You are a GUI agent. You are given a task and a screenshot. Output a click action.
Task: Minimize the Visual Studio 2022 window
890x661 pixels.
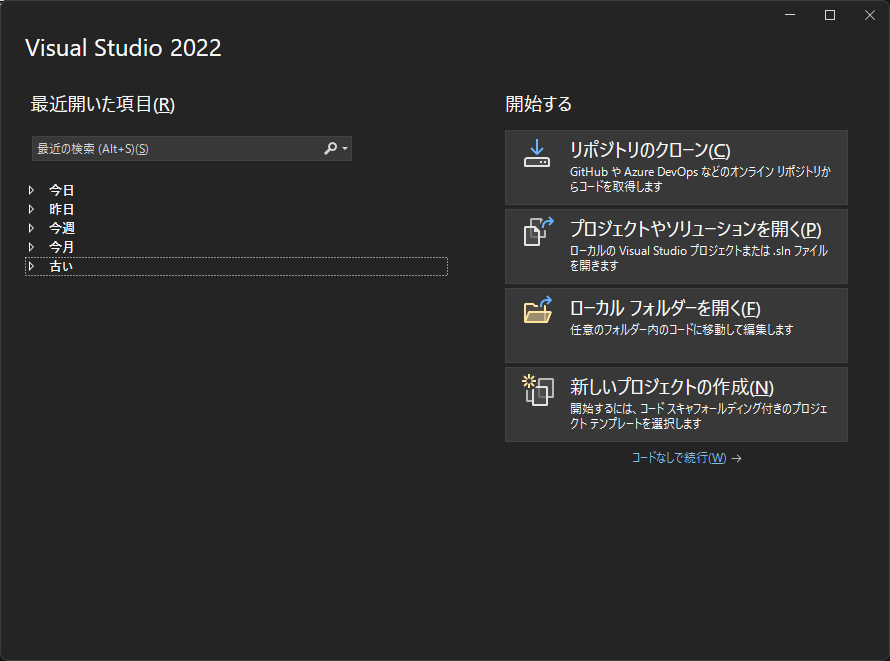(791, 15)
